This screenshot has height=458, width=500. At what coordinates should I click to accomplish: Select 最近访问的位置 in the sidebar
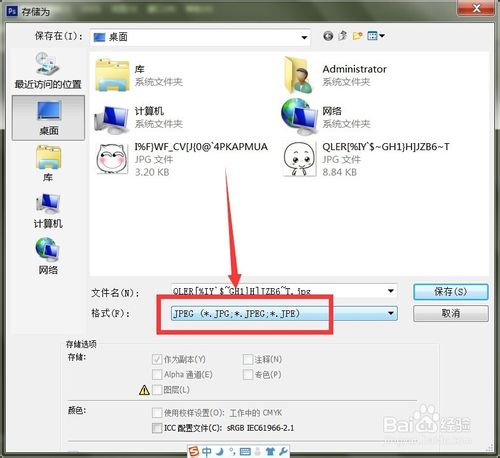pyautogui.click(x=48, y=70)
